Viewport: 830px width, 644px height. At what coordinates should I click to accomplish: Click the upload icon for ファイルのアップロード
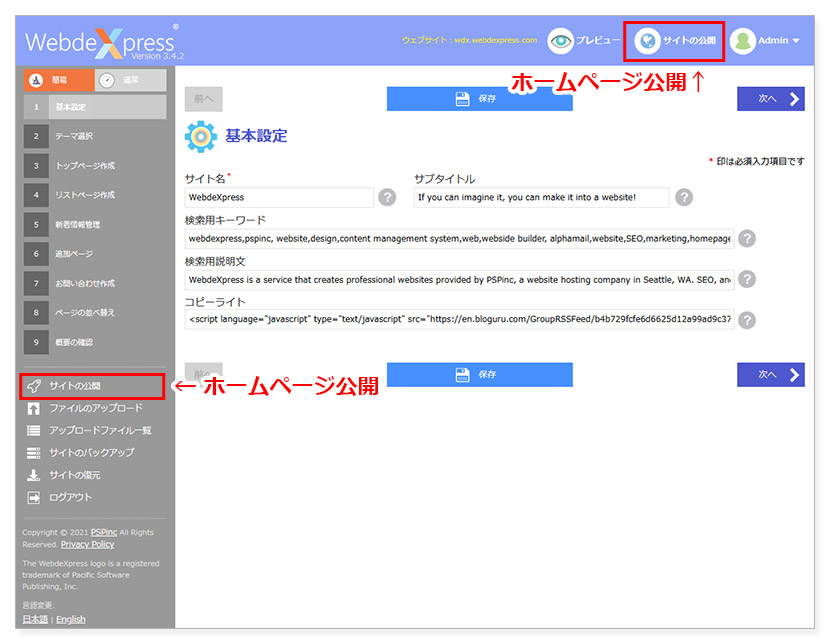(34, 408)
